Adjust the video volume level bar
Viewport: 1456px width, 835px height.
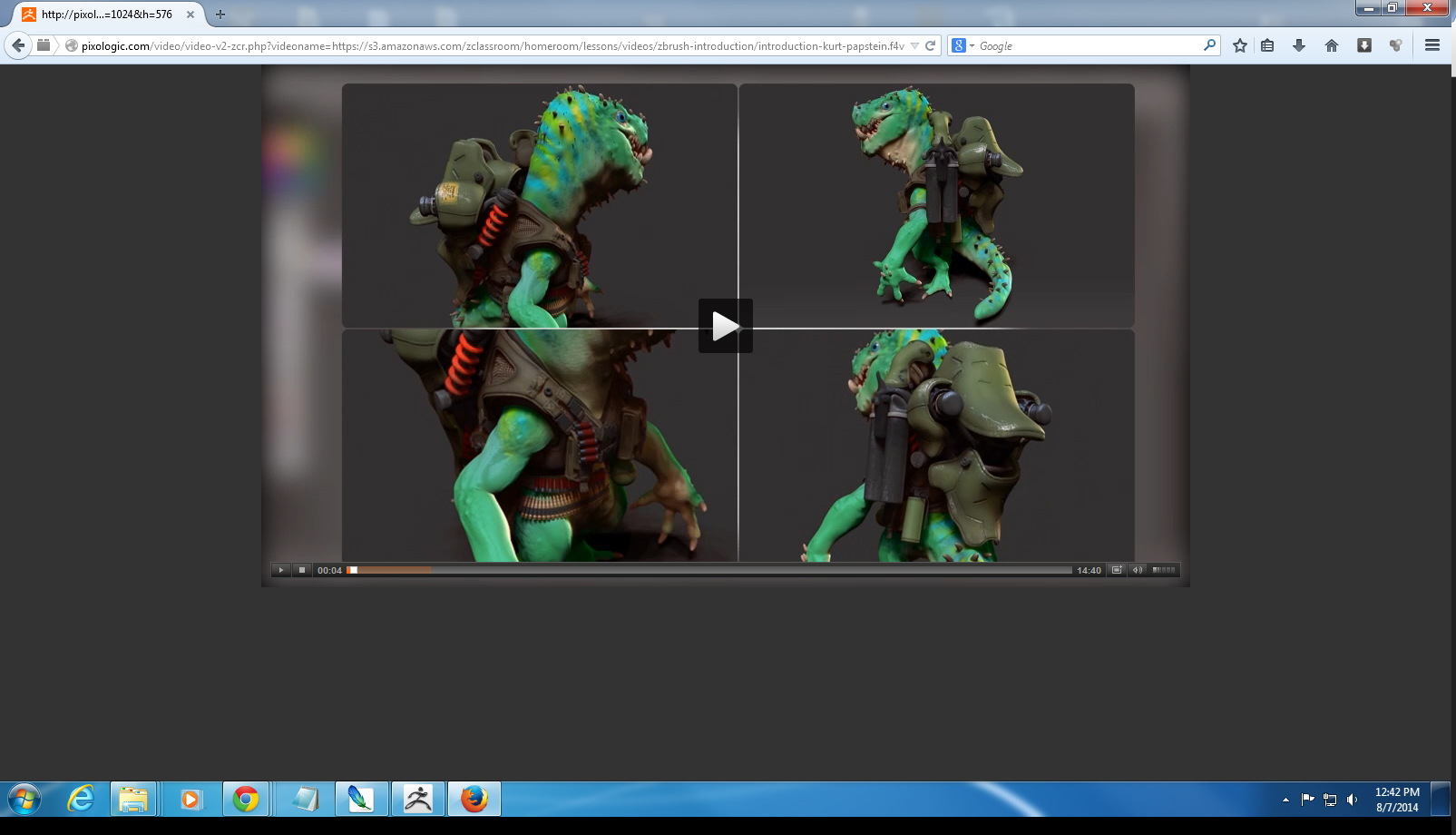[x=1164, y=570]
